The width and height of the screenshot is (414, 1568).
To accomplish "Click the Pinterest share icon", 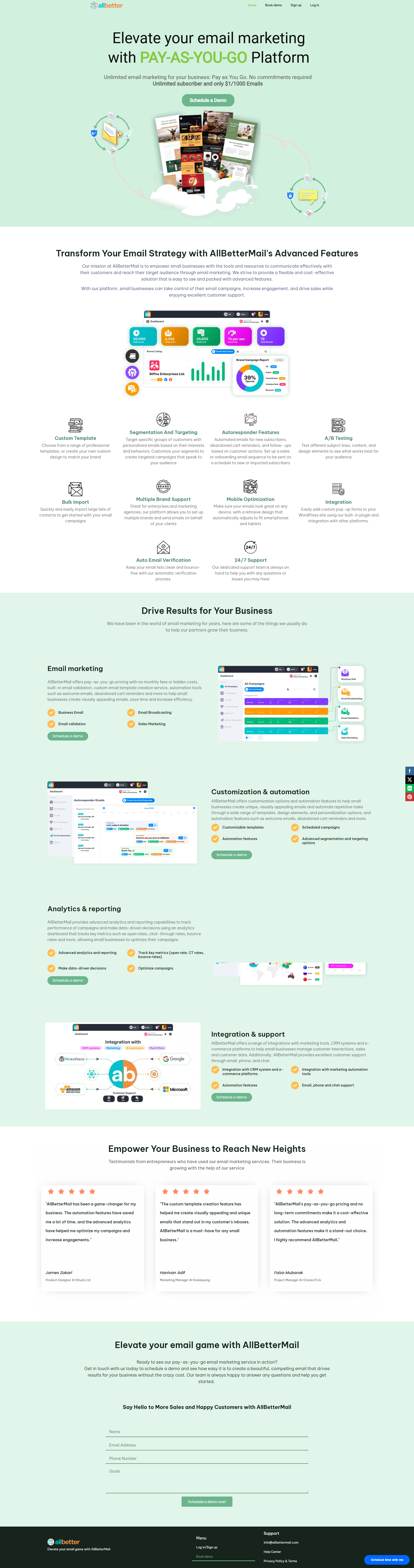I will pyautogui.click(x=410, y=797).
